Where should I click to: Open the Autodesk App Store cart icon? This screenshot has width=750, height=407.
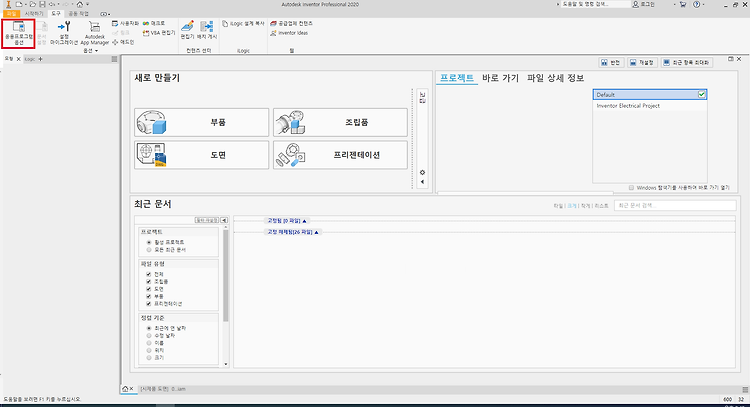683,4
